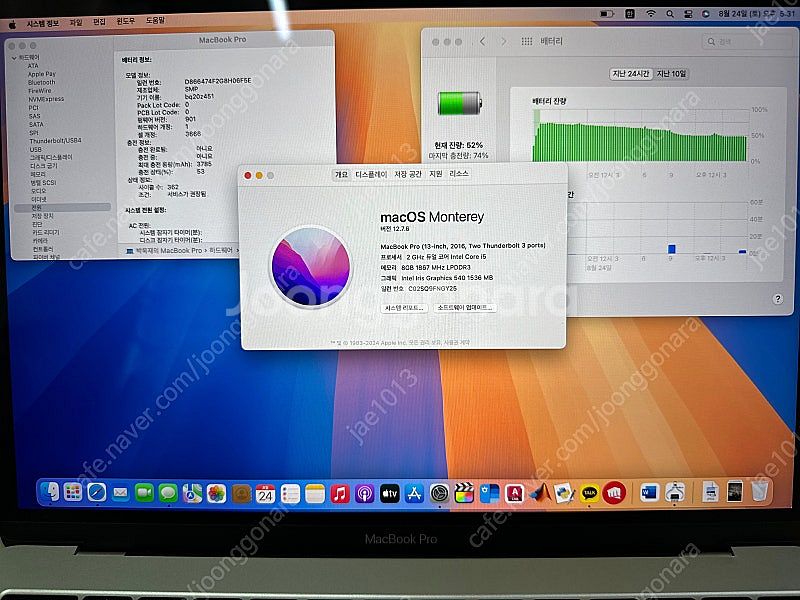
Task: Close the About This Mac window
Action: click(247, 176)
